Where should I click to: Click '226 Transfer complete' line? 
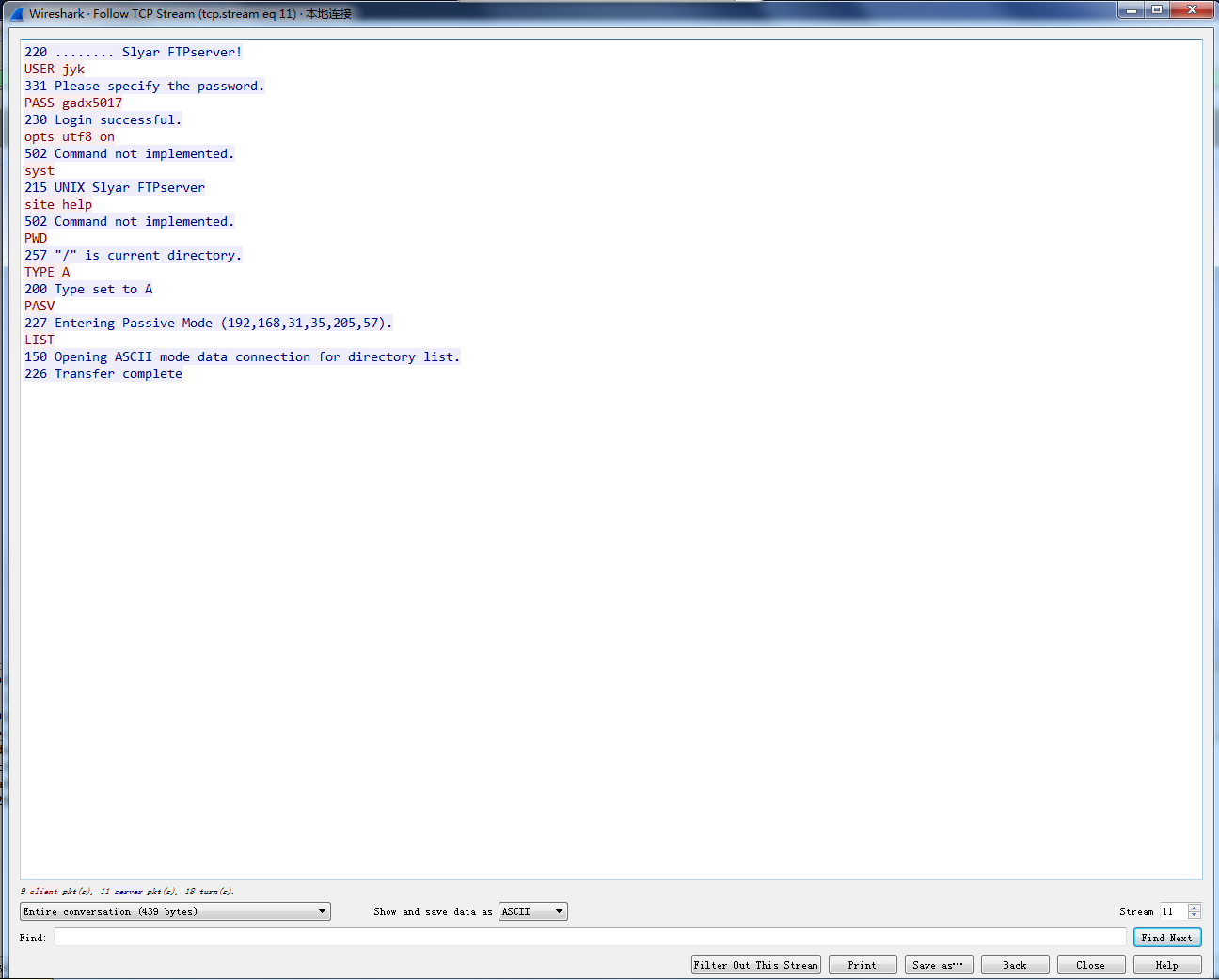pos(103,373)
